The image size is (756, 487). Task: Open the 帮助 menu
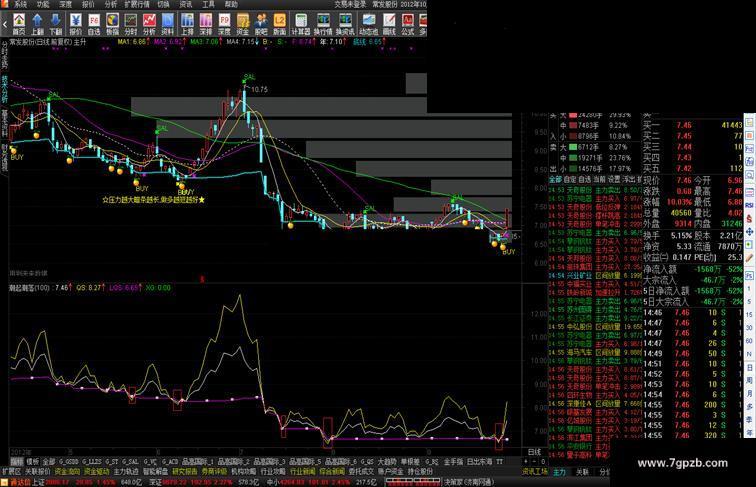pyautogui.click(x=231, y=4)
